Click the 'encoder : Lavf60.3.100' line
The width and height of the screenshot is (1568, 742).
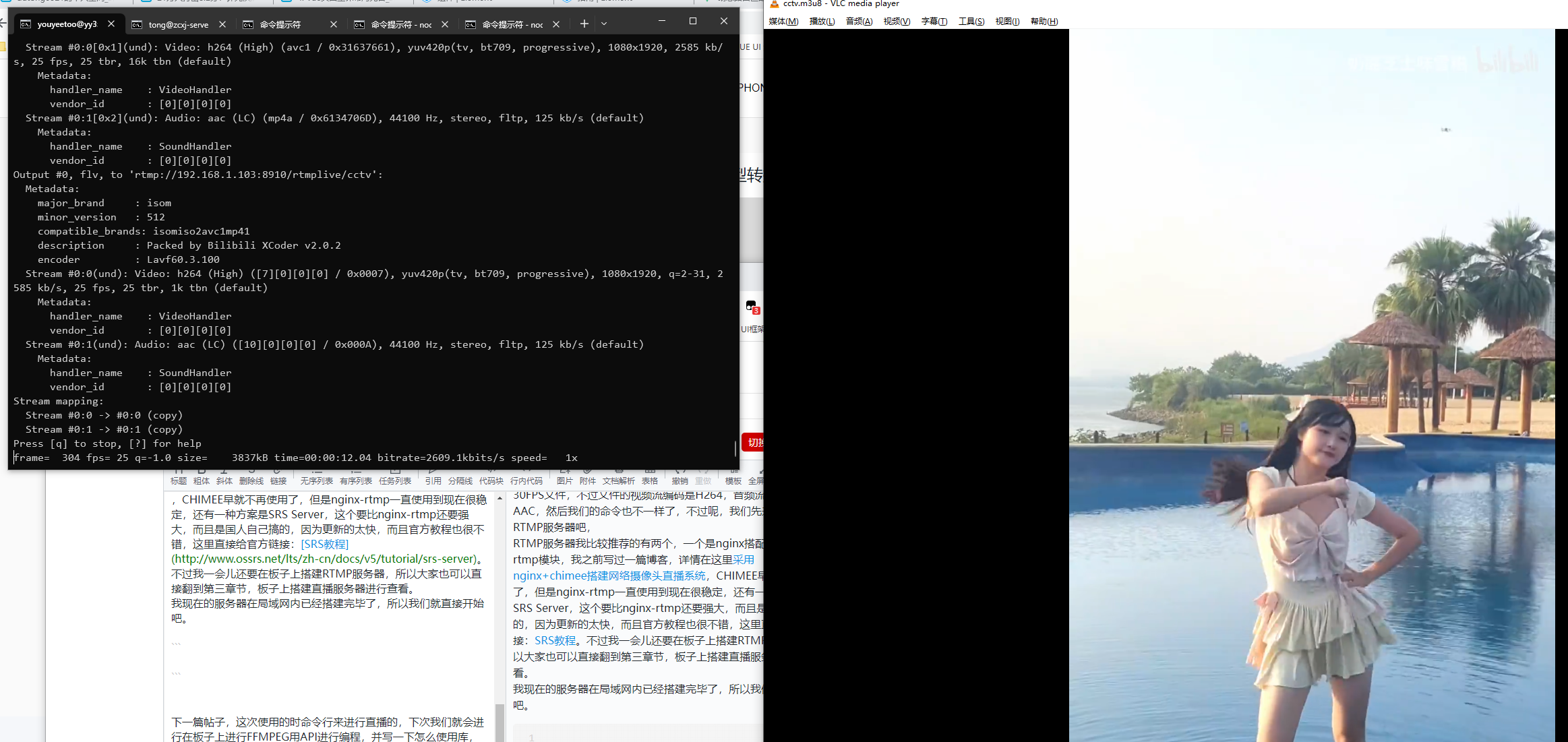129,259
